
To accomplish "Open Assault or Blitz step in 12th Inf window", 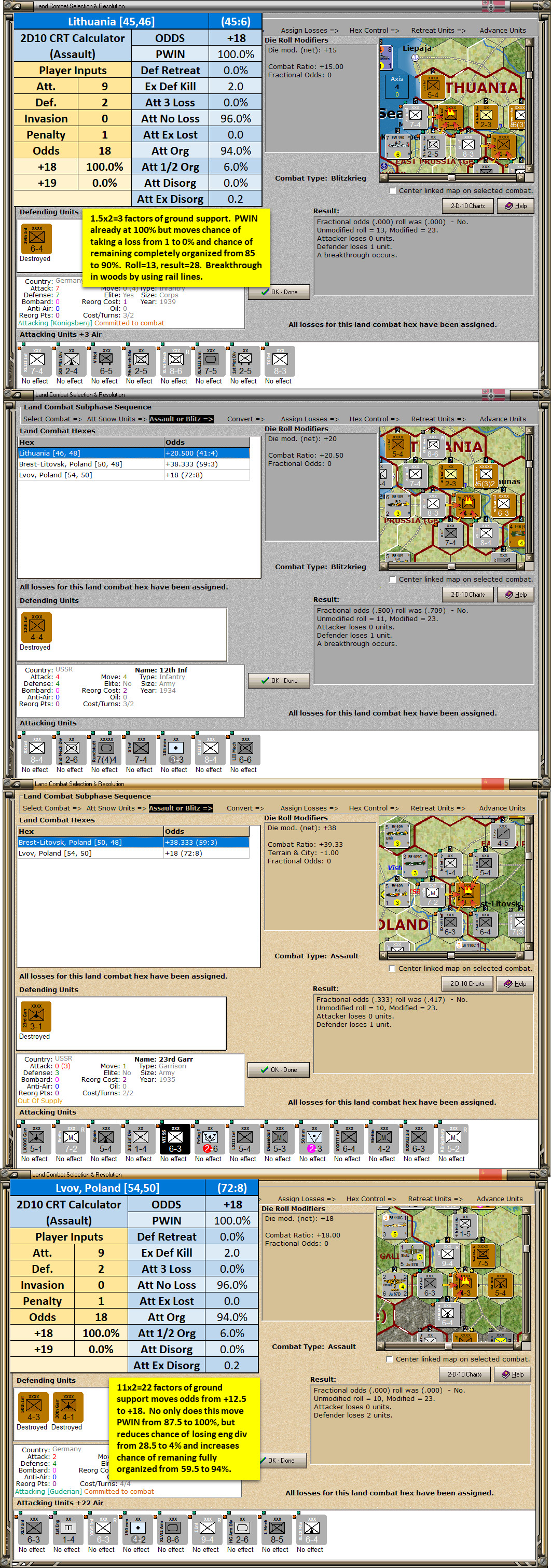I will coord(182,419).
